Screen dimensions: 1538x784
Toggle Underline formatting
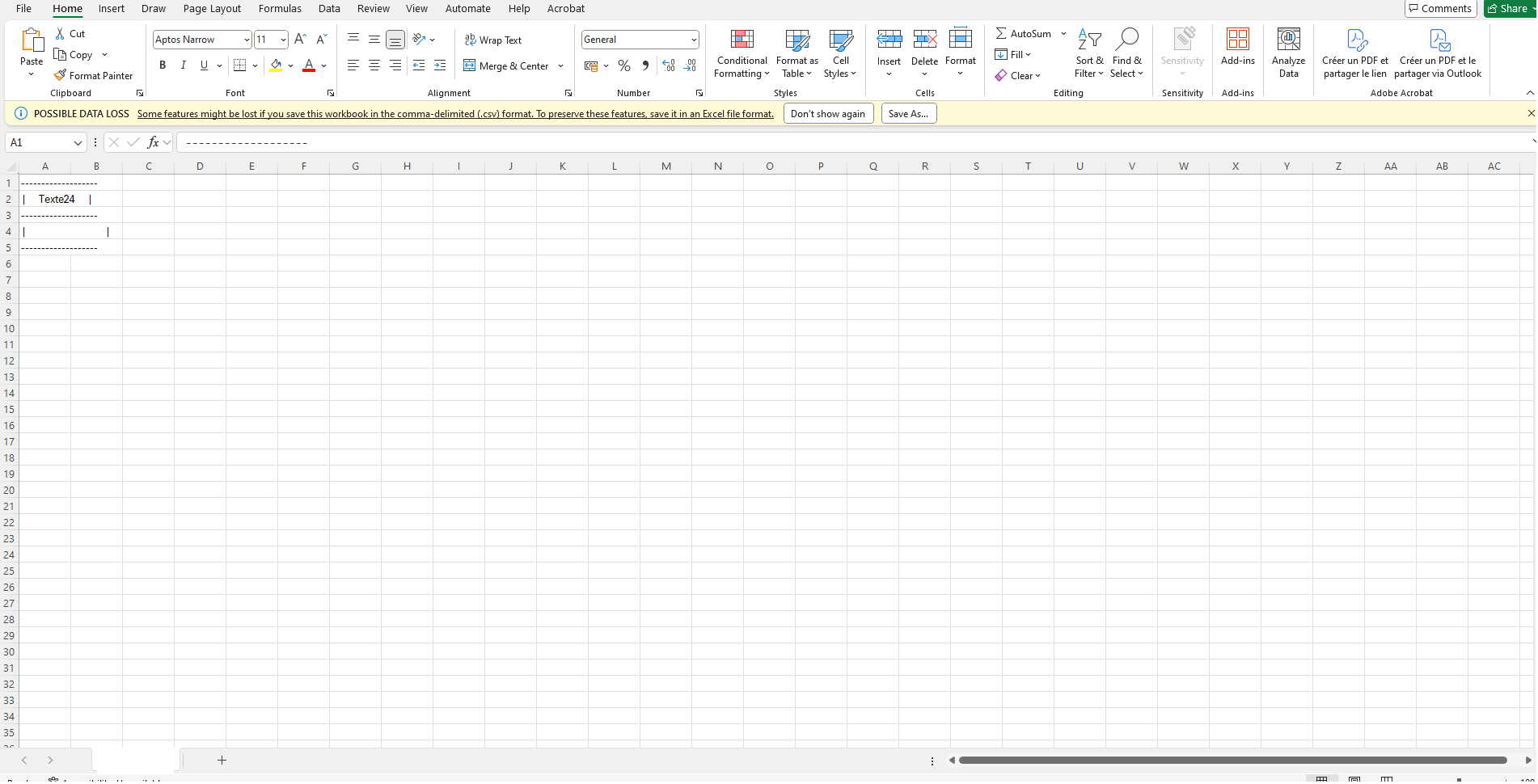tap(204, 65)
